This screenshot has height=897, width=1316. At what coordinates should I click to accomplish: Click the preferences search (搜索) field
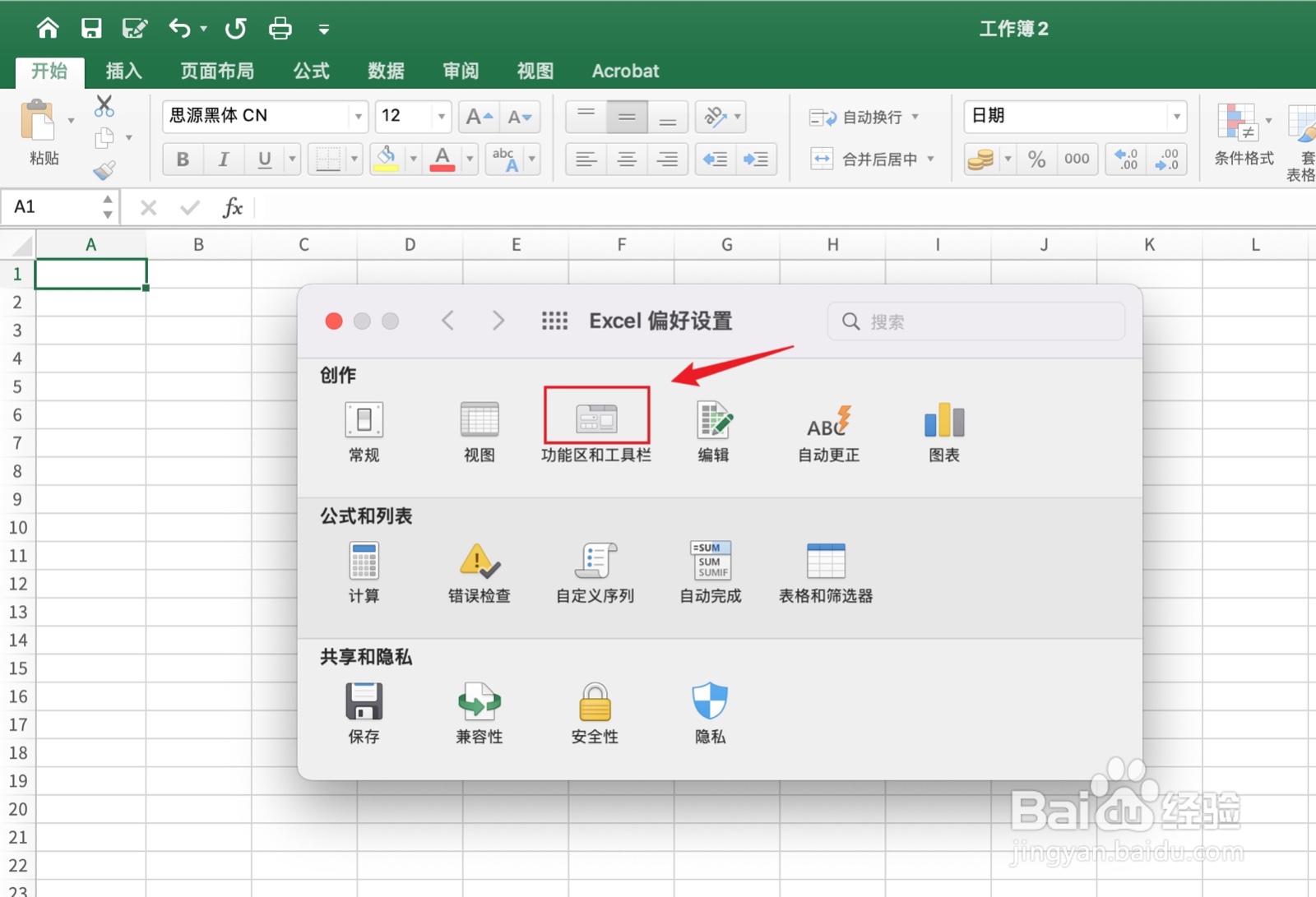[976, 321]
